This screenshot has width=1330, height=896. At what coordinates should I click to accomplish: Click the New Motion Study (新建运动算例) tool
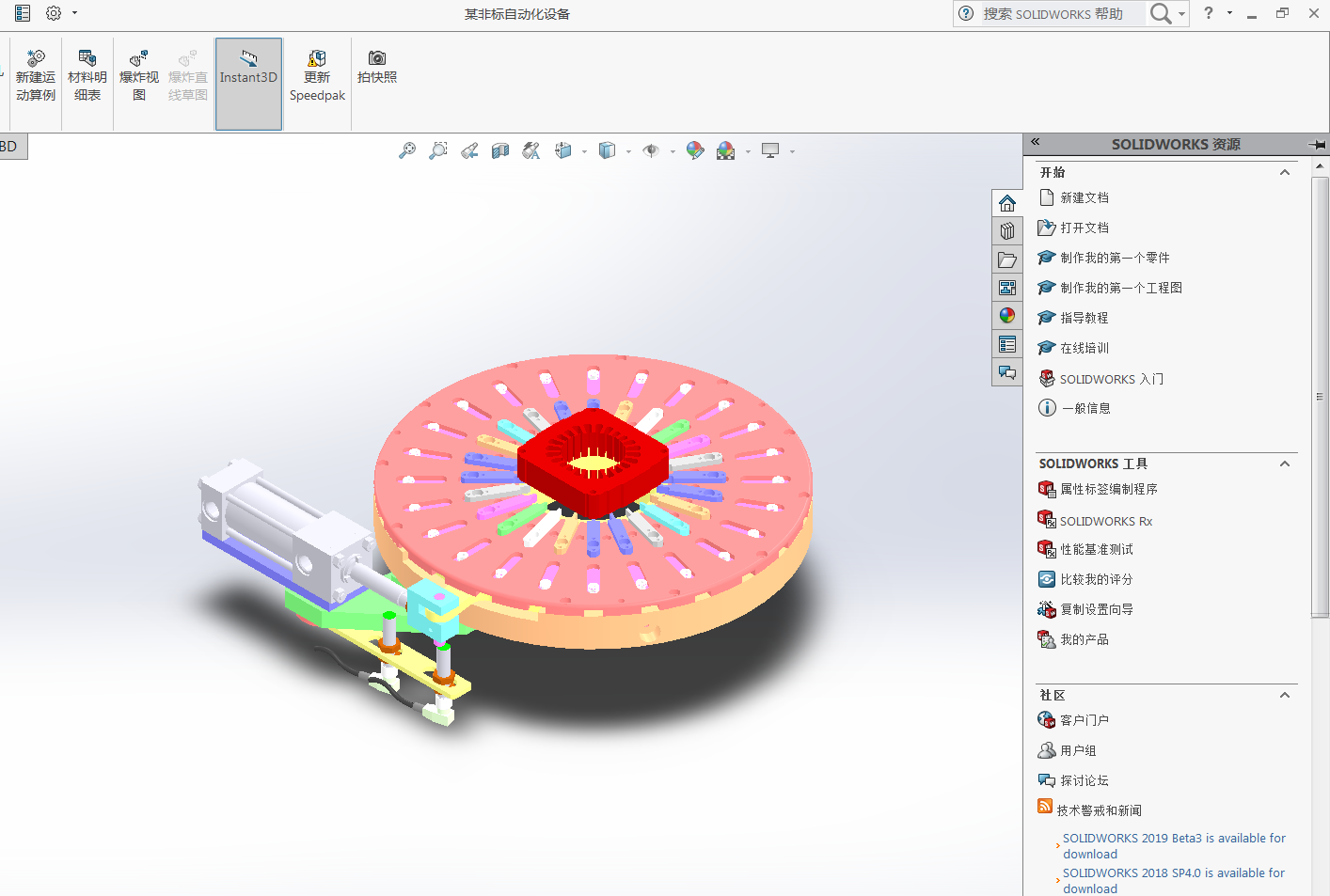36,76
